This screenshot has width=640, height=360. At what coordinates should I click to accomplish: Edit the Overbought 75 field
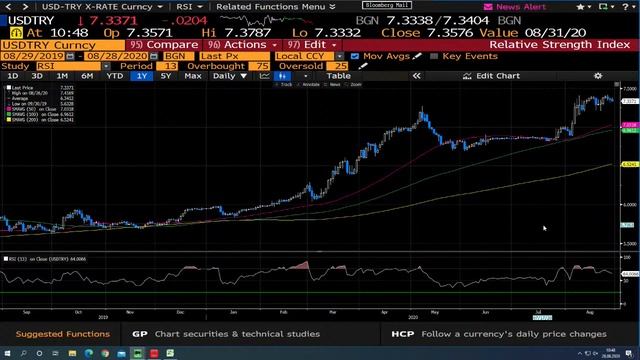[x=259, y=66]
